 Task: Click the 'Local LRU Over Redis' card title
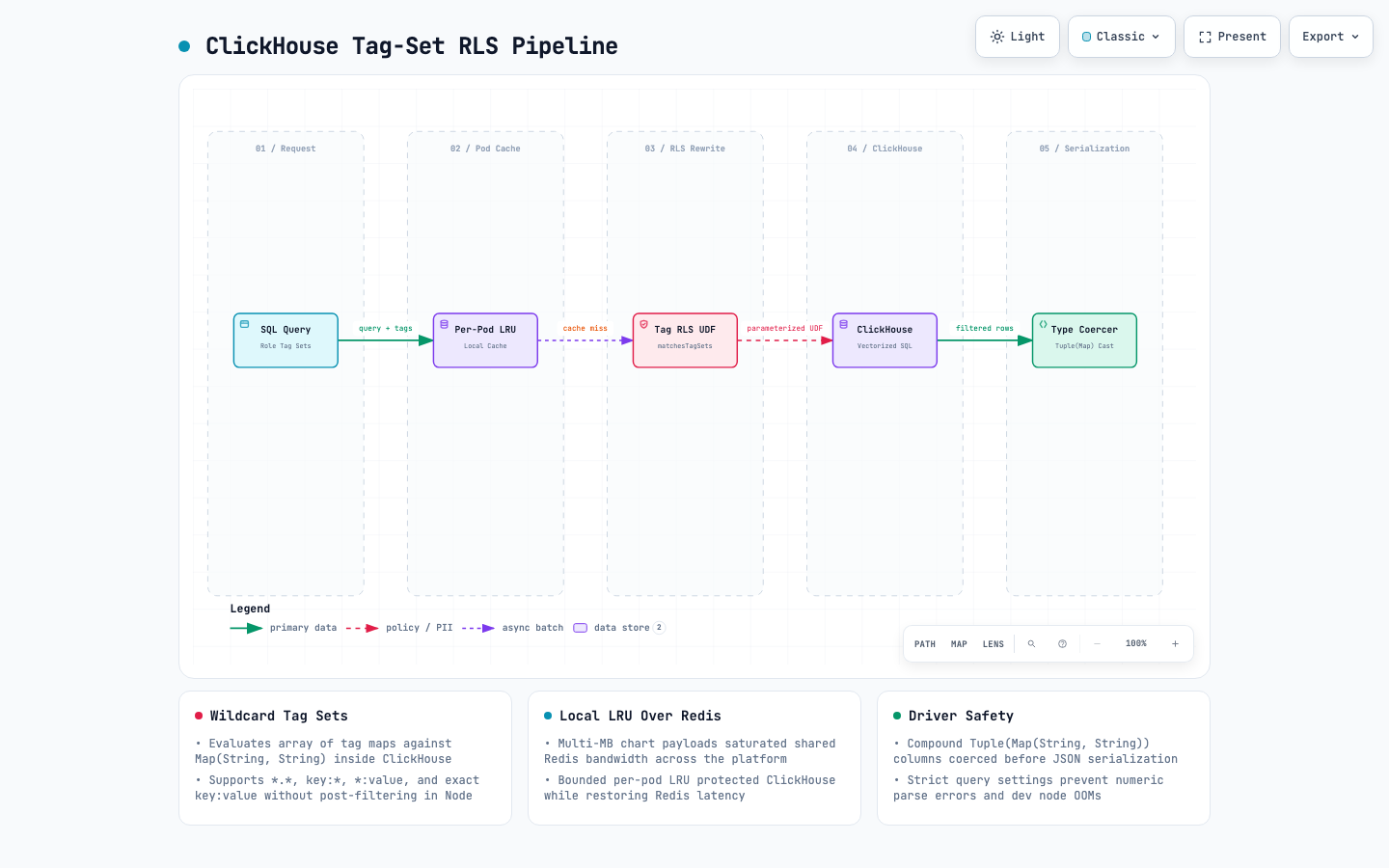point(640,716)
